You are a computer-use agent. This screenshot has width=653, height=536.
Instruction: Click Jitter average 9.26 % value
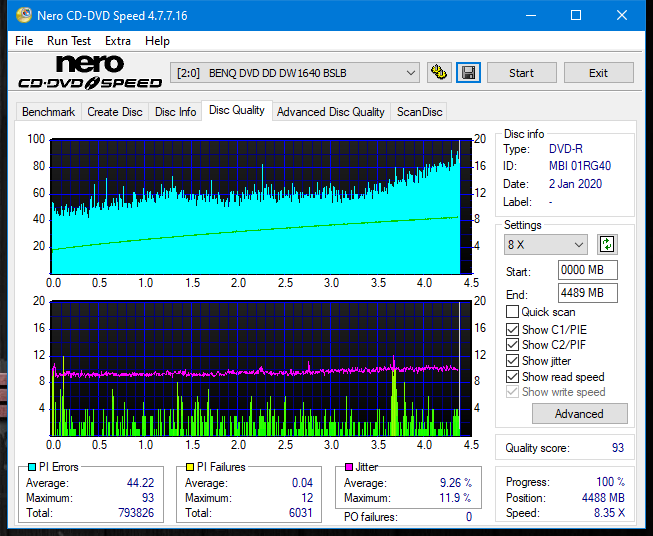pyautogui.click(x=456, y=483)
